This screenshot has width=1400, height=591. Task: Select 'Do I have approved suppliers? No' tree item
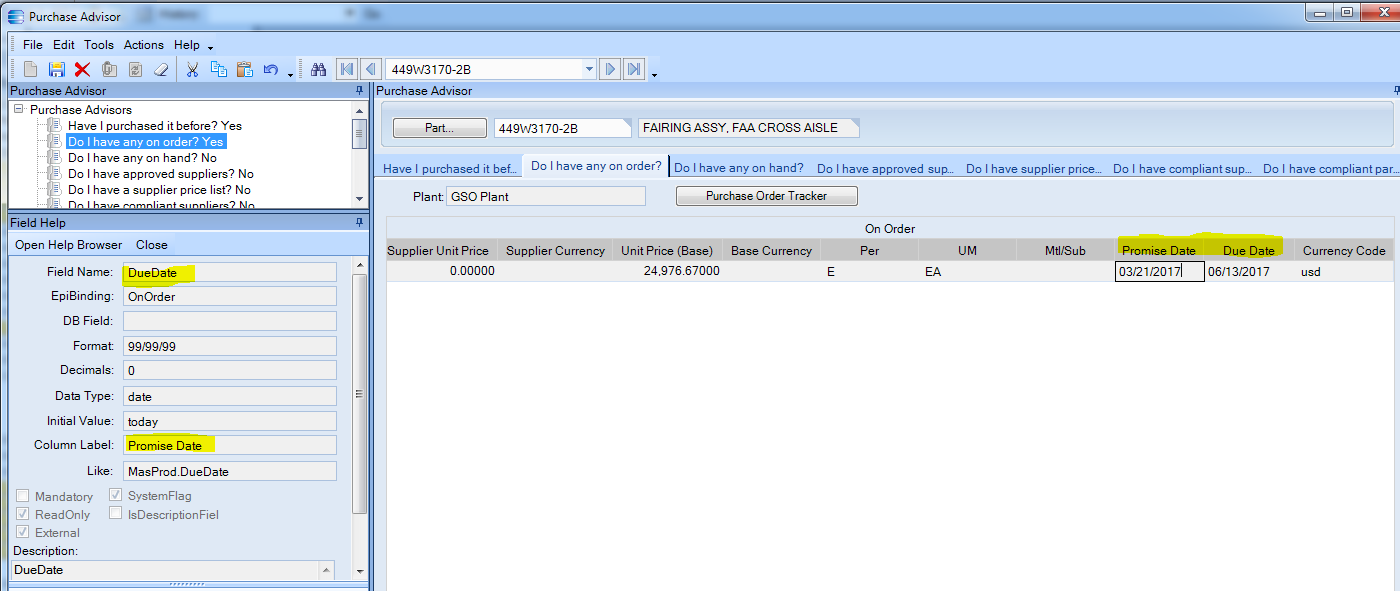[161, 174]
